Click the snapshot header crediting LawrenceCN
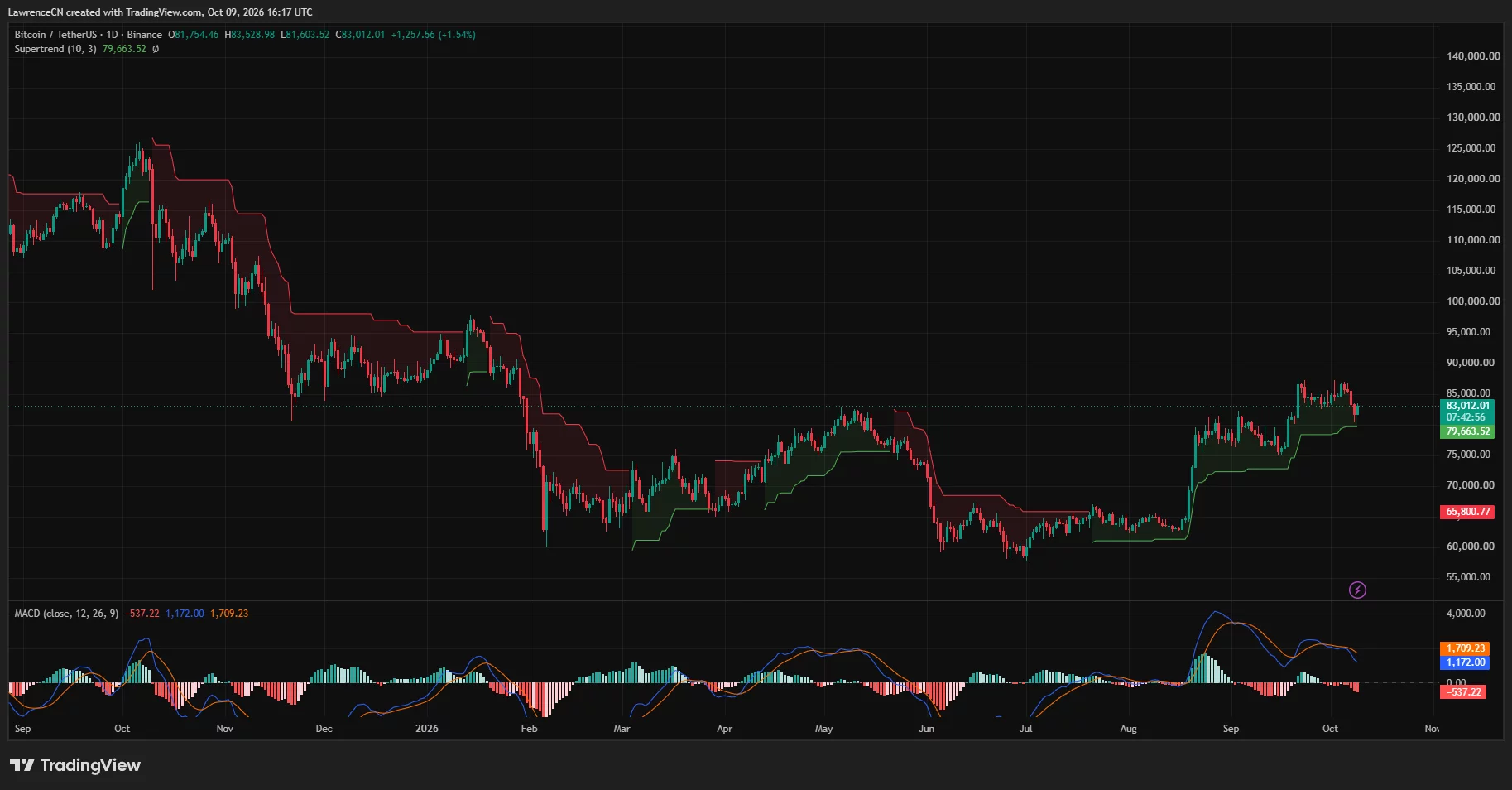The height and width of the screenshot is (790, 1512). tap(161, 12)
